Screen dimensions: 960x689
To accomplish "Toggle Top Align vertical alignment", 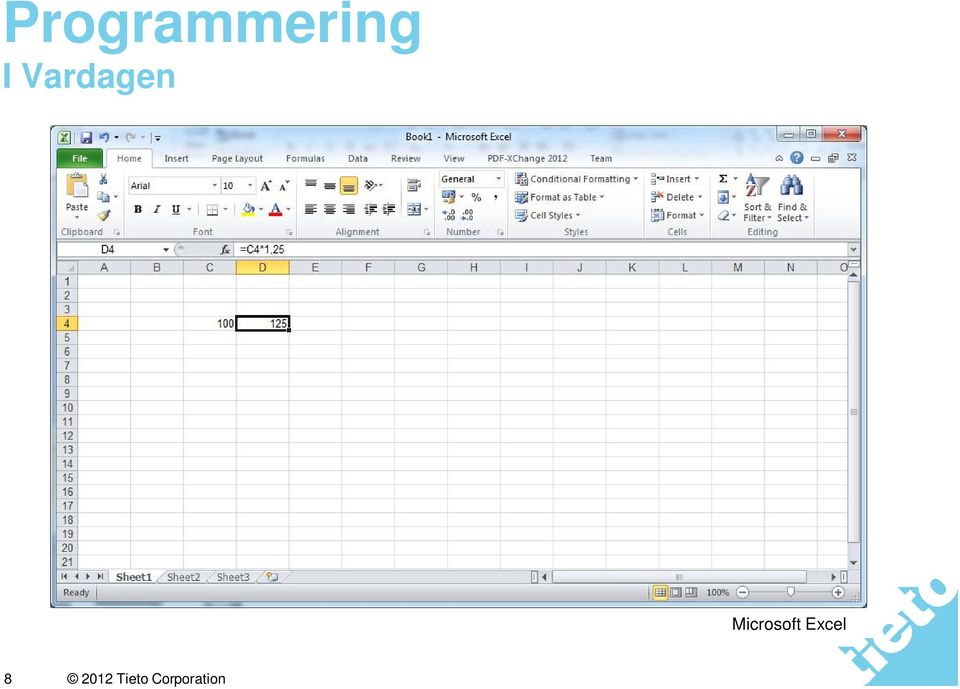I will (310, 185).
